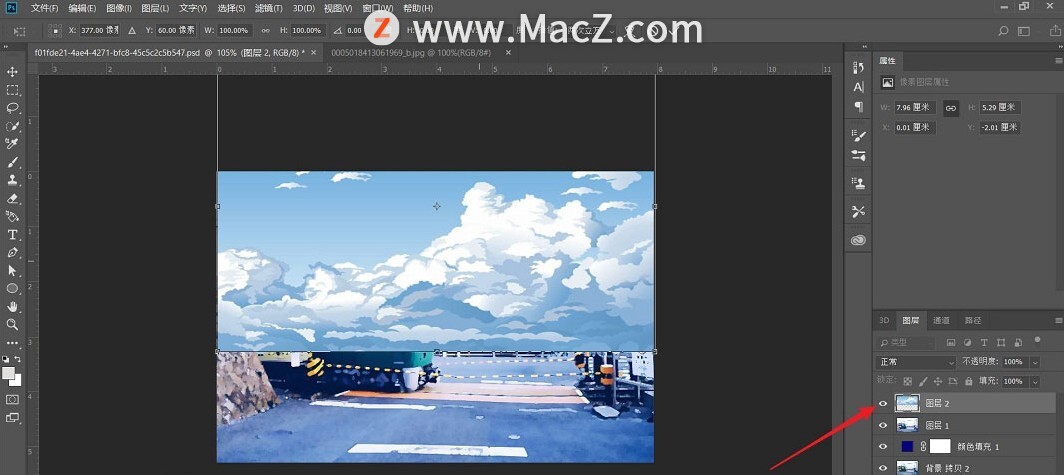Hide layer 图层 1
The width and height of the screenshot is (1064, 475).
(882, 425)
